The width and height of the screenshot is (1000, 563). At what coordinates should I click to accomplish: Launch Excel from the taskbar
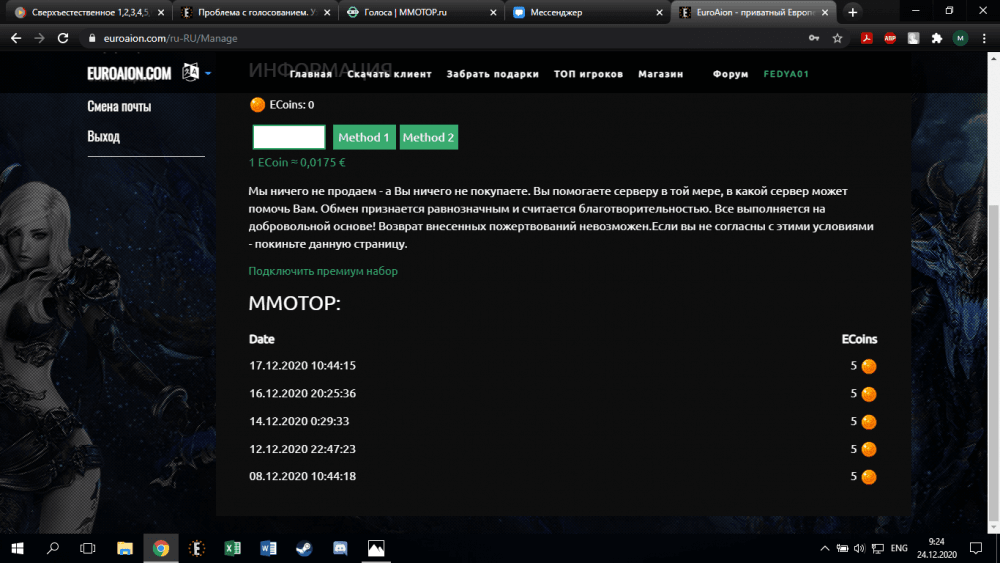[x=233, y=548]
